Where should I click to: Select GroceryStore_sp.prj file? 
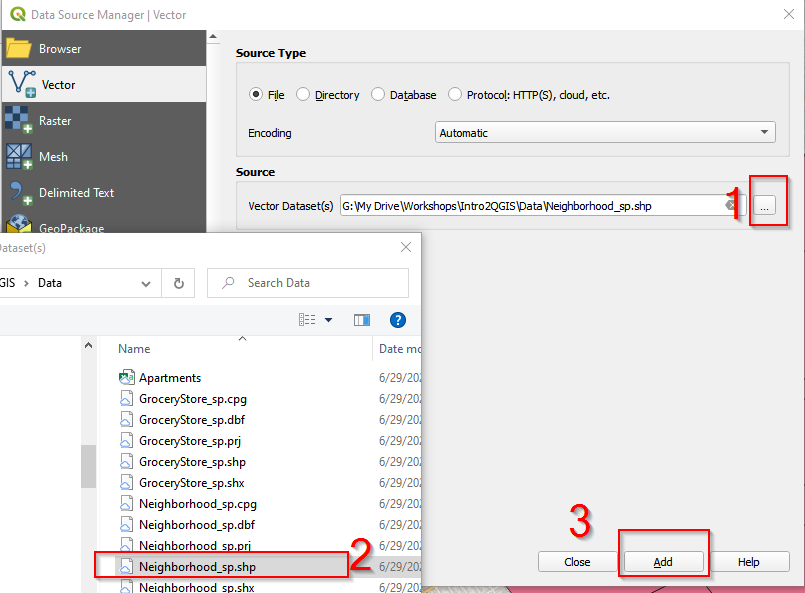[190, 441]
